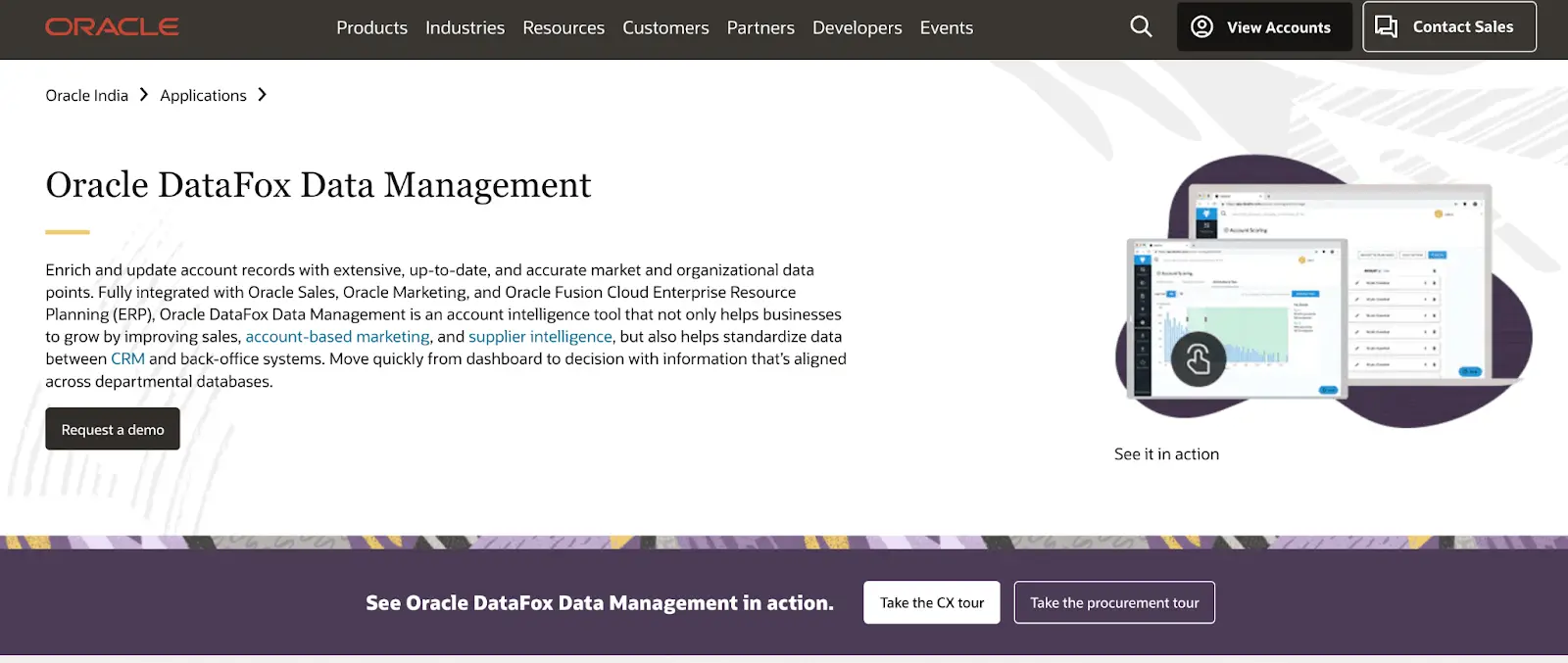Open the Developers menu
This screenshot has width=1568, height=663.
point(857,27)
